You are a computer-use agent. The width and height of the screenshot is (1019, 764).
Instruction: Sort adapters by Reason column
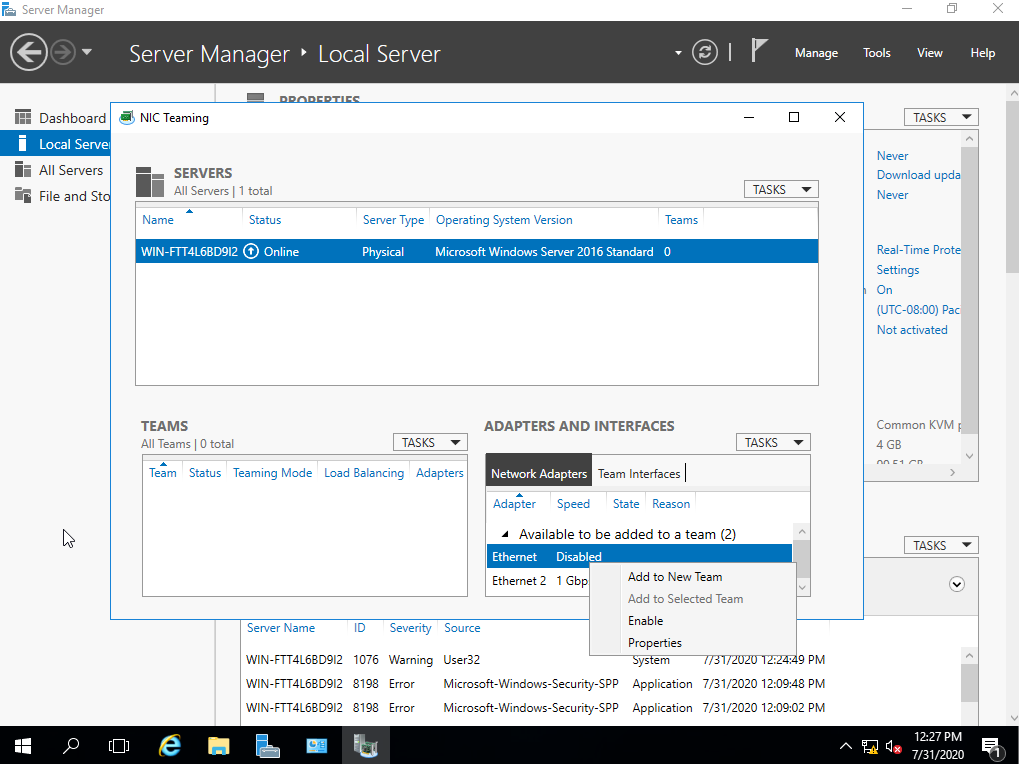[671, 503]
